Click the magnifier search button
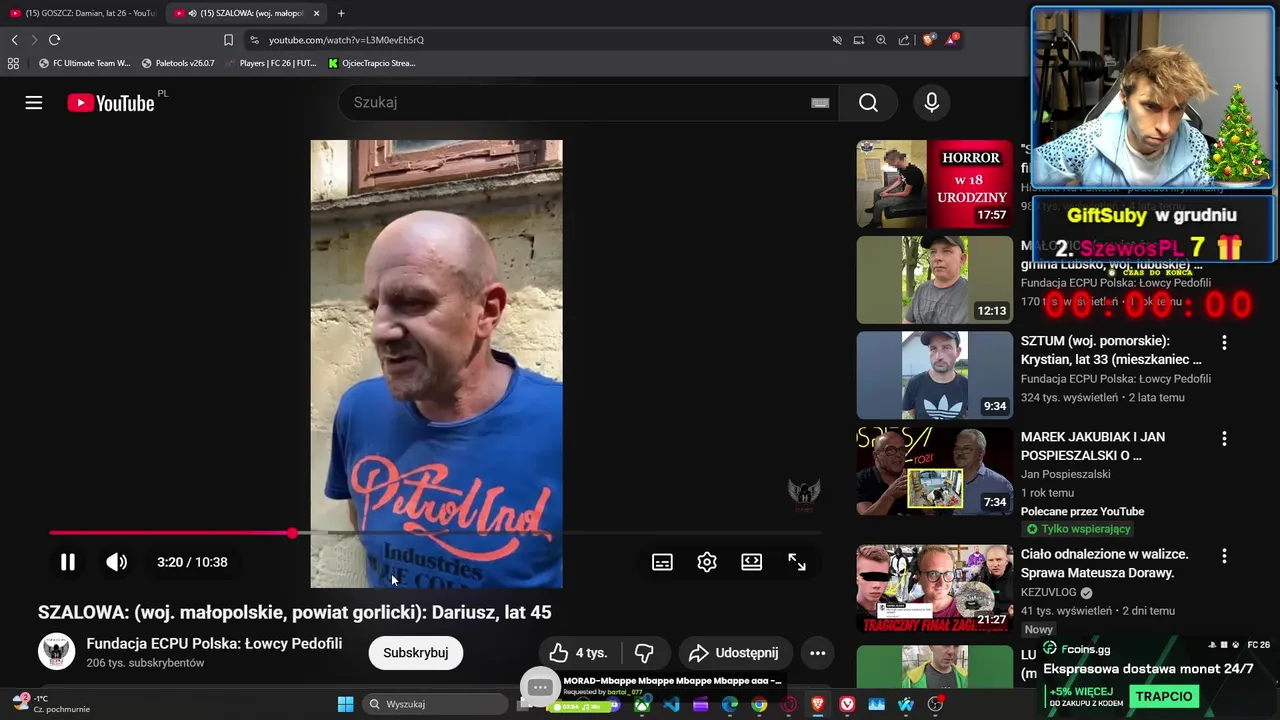Image resolution: width=1280 pixels, height=720 pixels. (x=868, y=102)
